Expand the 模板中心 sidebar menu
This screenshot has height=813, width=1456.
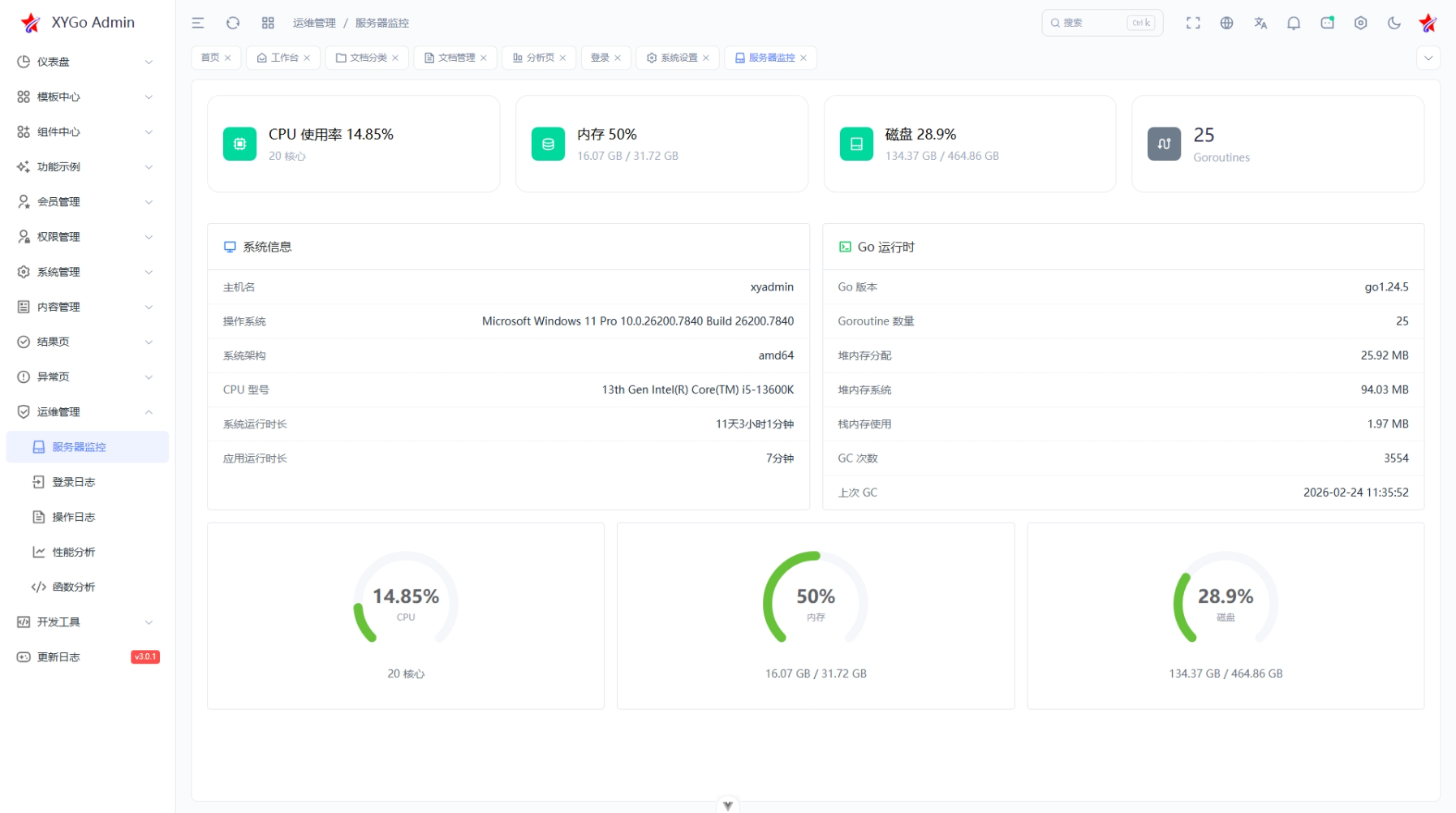click(x=87, y=97)
